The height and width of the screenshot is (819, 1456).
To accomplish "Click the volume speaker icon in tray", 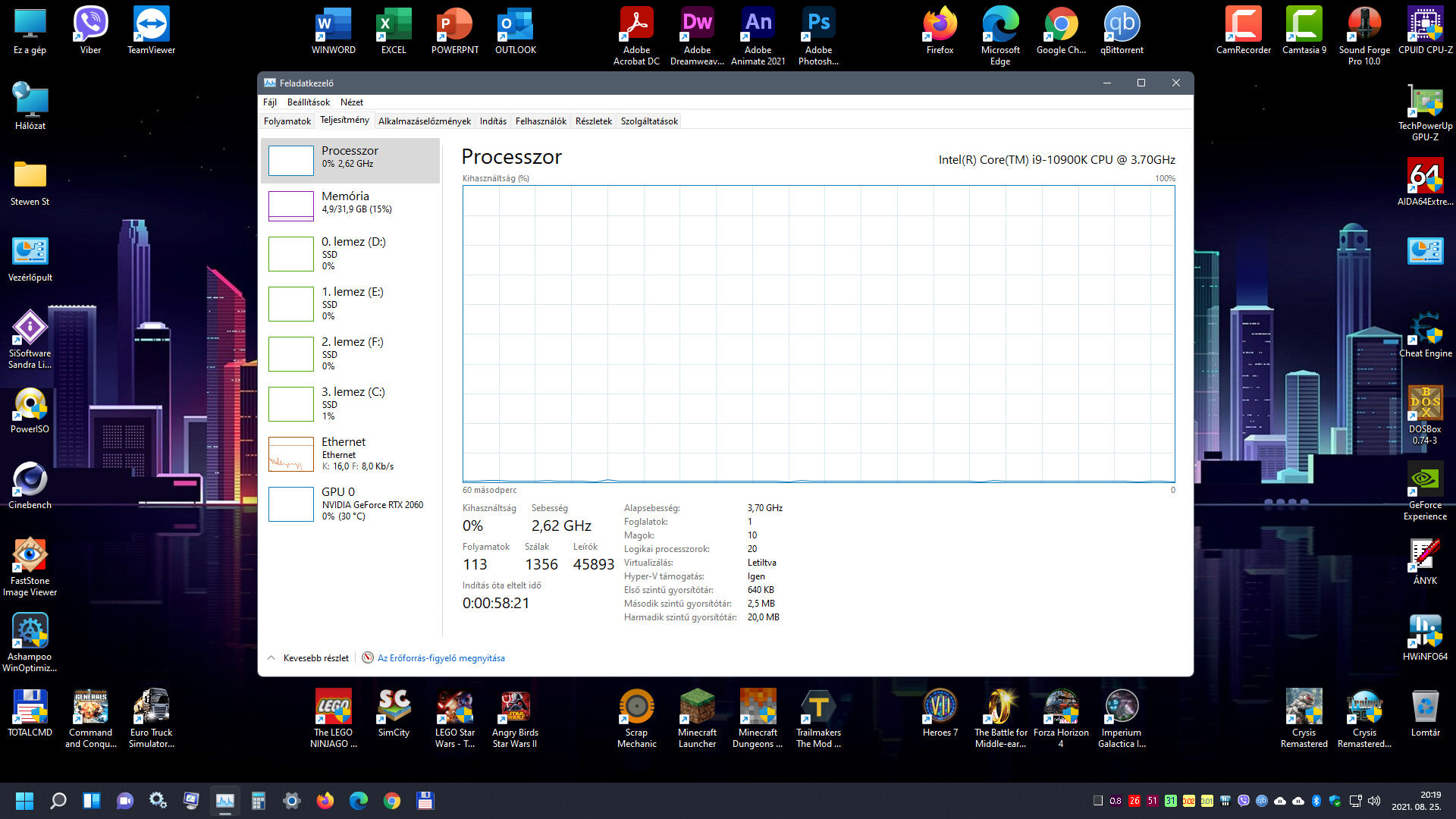I will click(1373, 801).
